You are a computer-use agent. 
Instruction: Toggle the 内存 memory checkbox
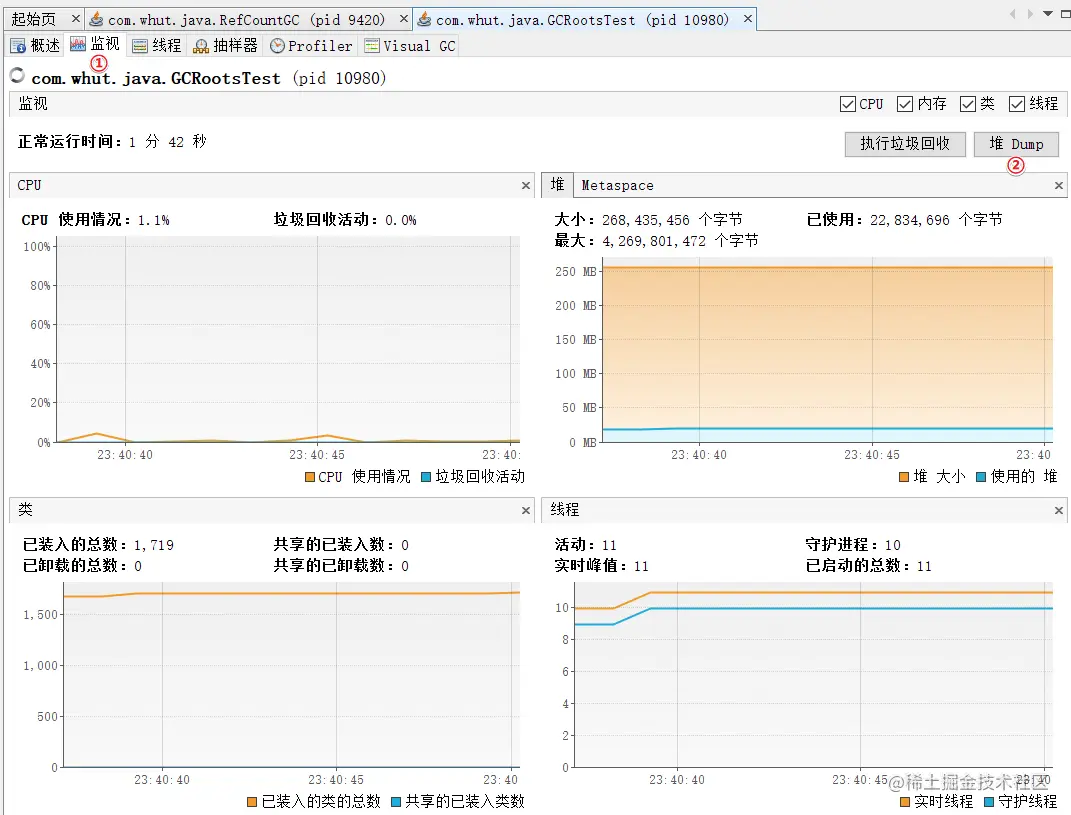pyautogui.click(x=905, y=104)
